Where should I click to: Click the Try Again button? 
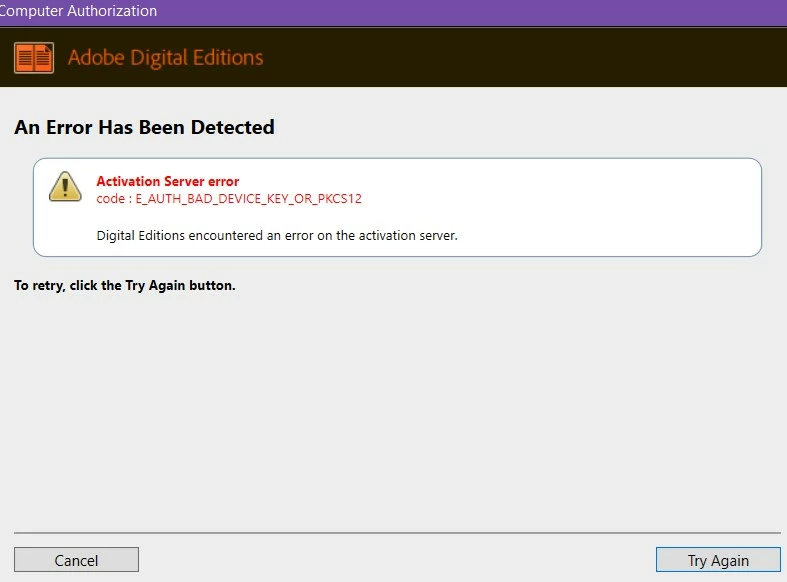(718, 559)
